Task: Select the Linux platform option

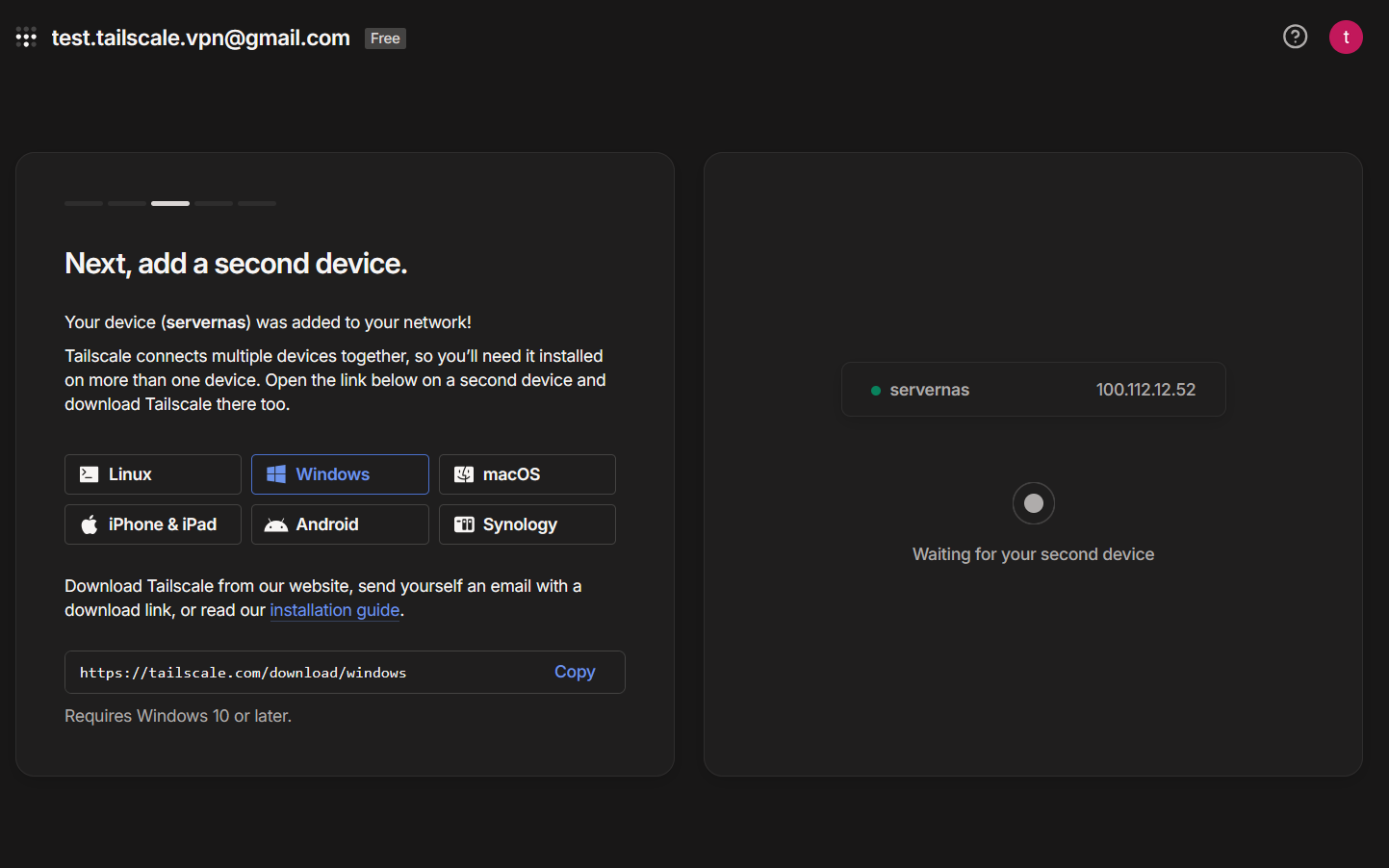Action: [x=152, y=474]
